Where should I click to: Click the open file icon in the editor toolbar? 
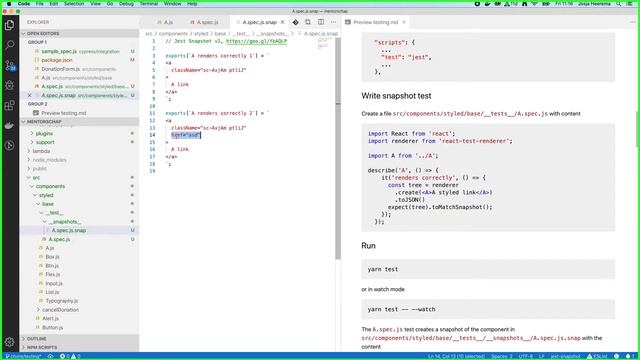click(x=308, y=22)
